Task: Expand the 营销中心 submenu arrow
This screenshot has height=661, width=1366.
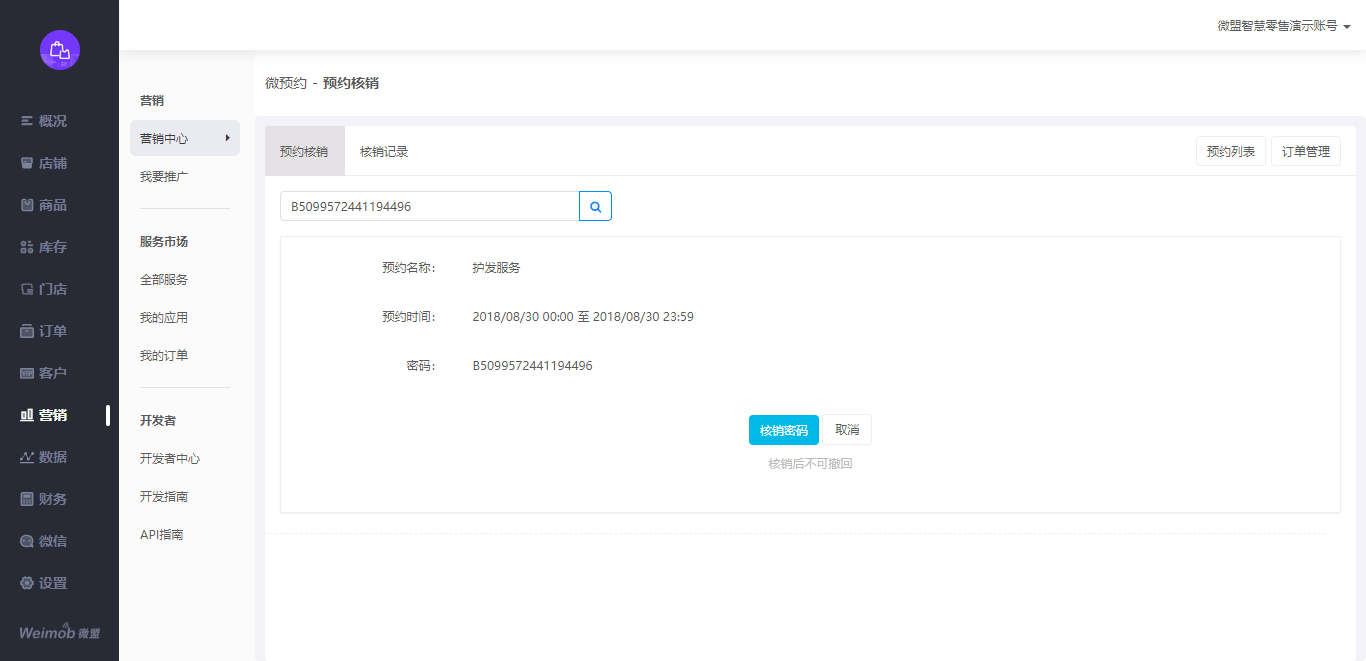Action: click(228, 138)
